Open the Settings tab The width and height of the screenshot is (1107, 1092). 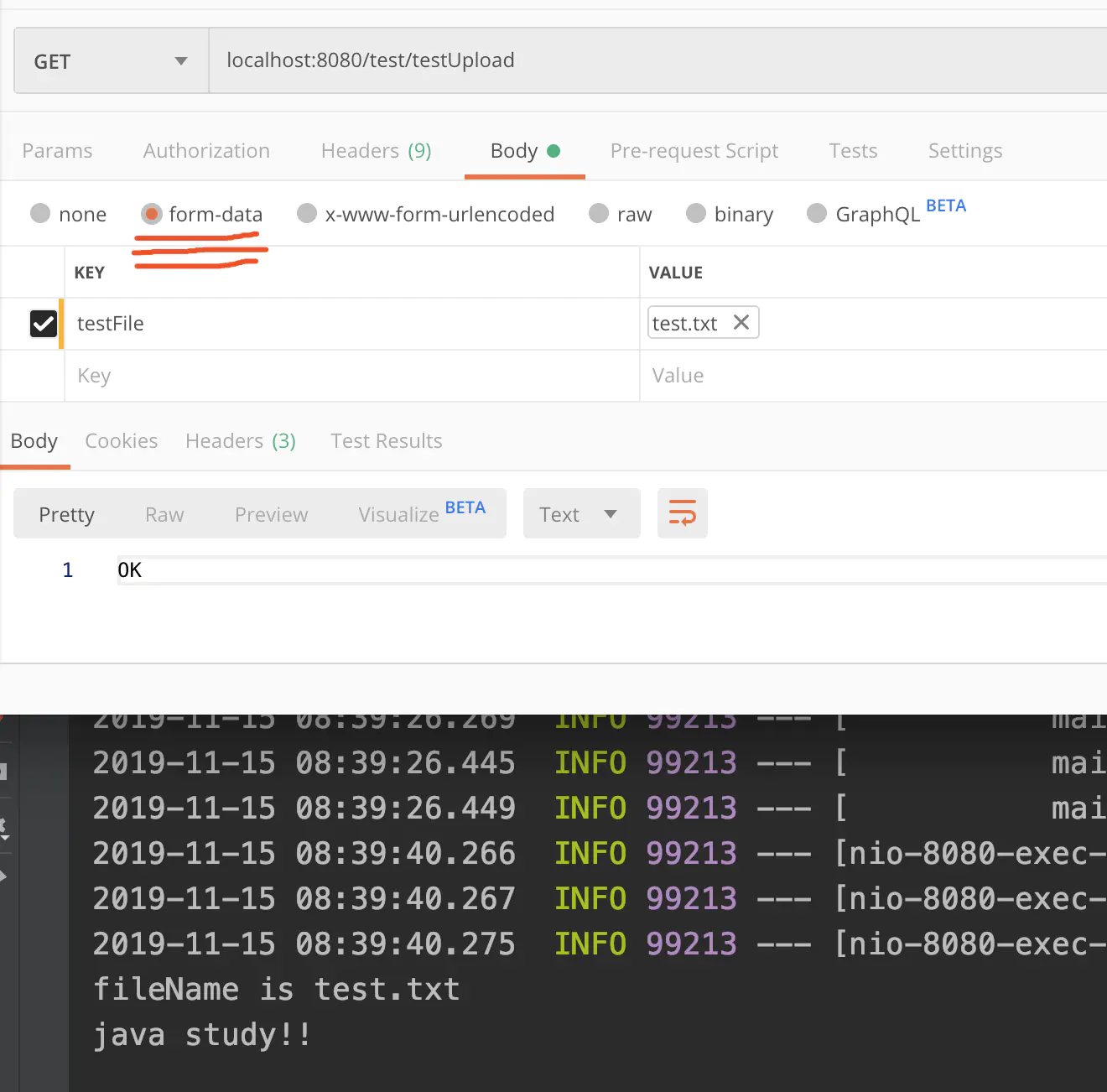965,151
